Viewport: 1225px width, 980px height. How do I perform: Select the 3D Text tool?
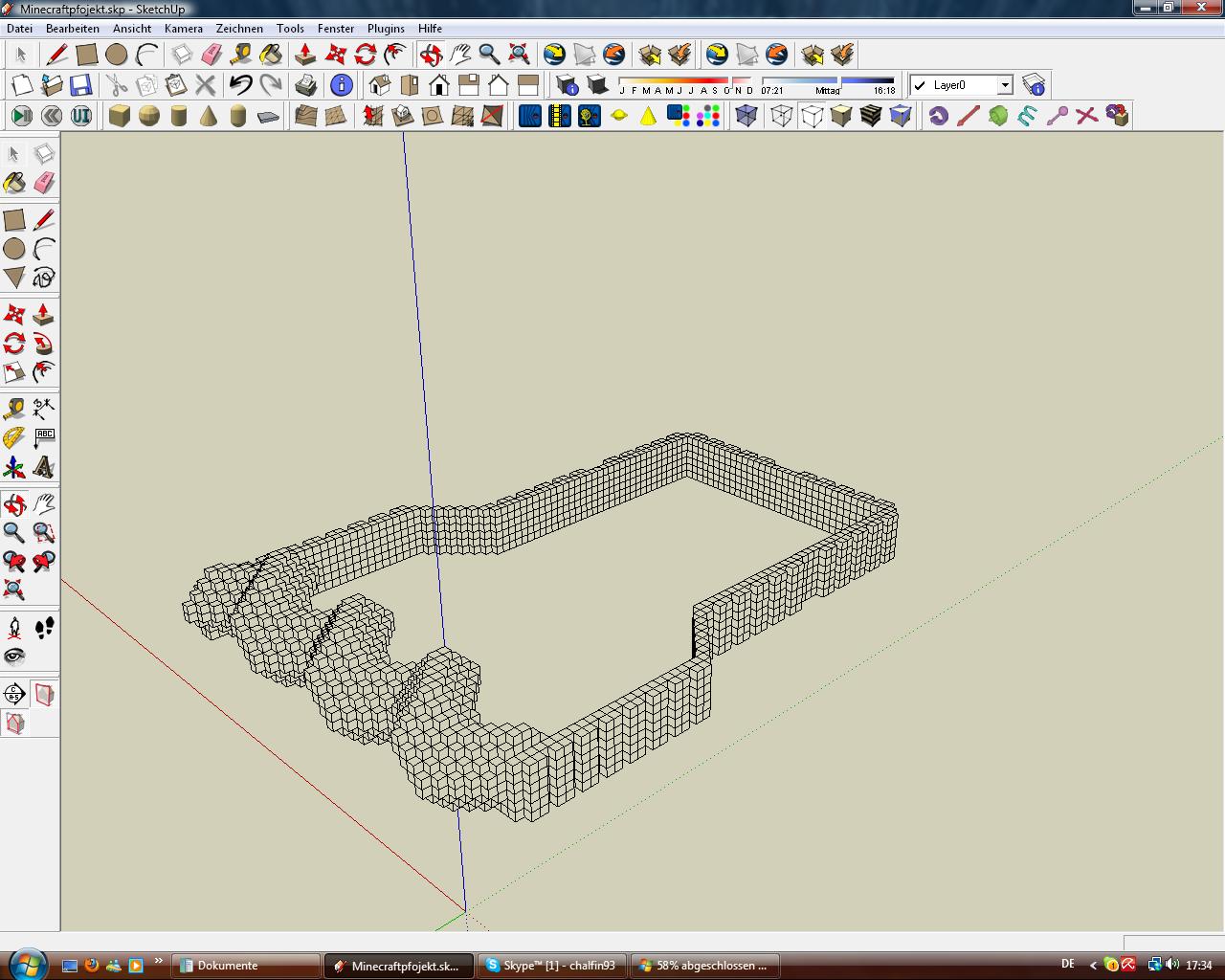[44, 467]
